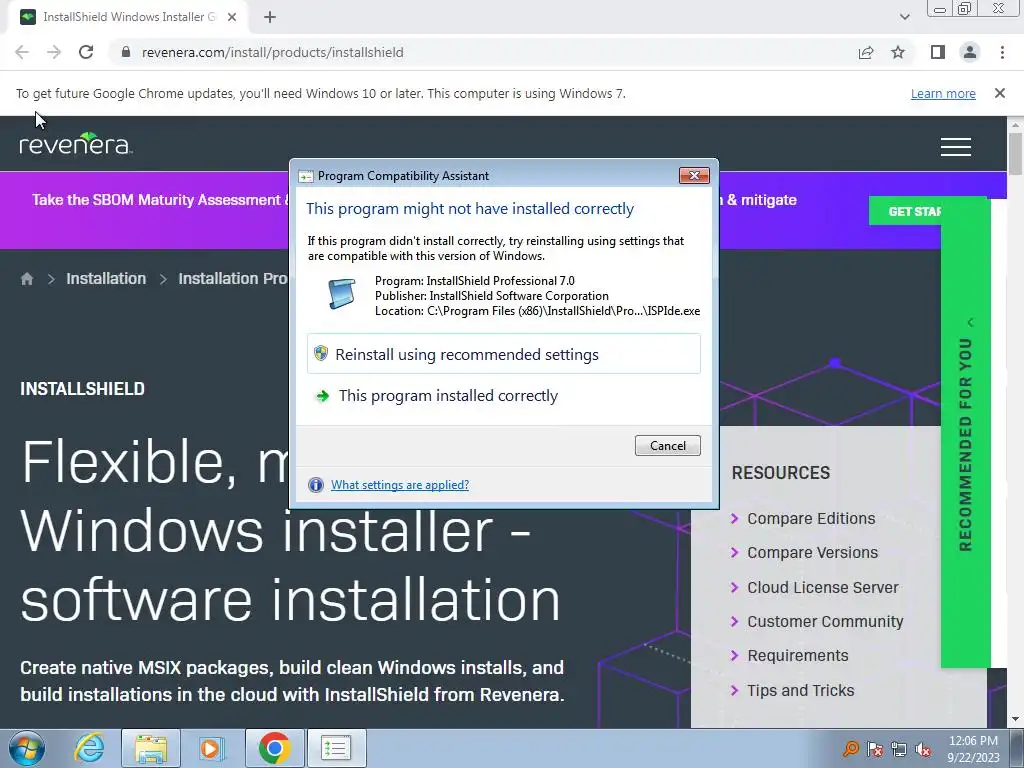The height and width of the screenshot is (768, 1024).
Task: Expand the tab search chevron
Action: (x=904, y=17)
